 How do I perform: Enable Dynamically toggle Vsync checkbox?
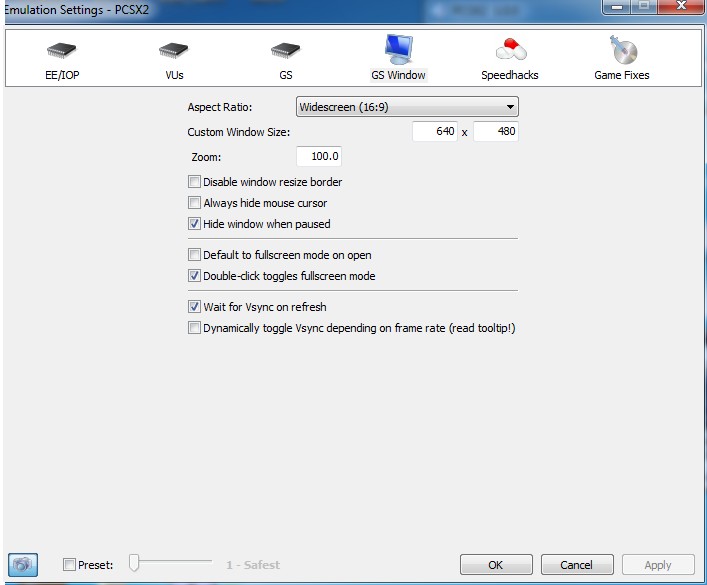click(194, 327)
